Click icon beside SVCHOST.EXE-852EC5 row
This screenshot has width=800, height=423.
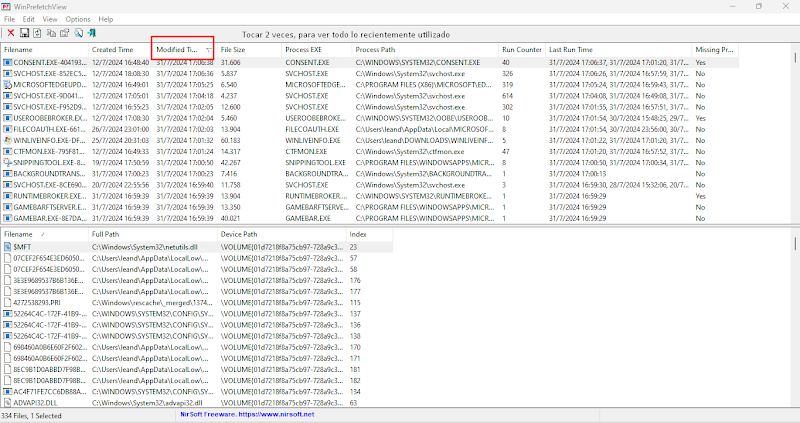[7, 73]
